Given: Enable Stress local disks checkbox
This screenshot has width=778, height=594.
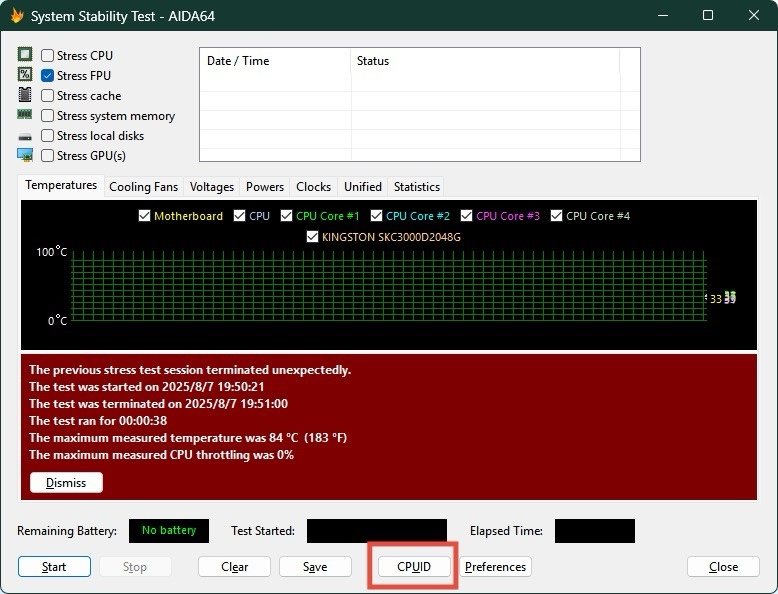Looking at the screenshot, I should 47,135.
